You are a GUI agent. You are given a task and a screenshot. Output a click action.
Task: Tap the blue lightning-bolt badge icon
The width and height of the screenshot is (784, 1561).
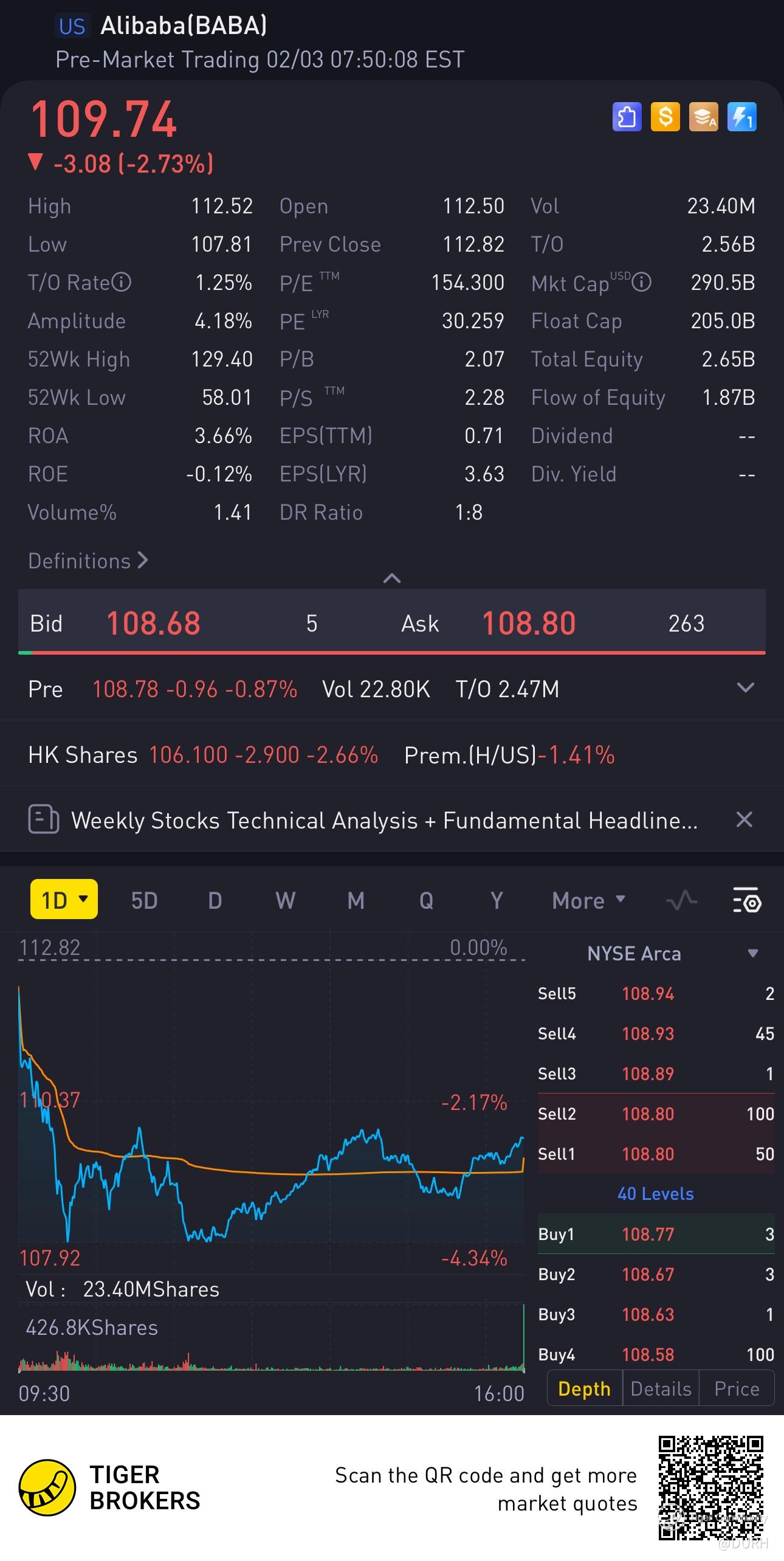[x=741, y=117]
